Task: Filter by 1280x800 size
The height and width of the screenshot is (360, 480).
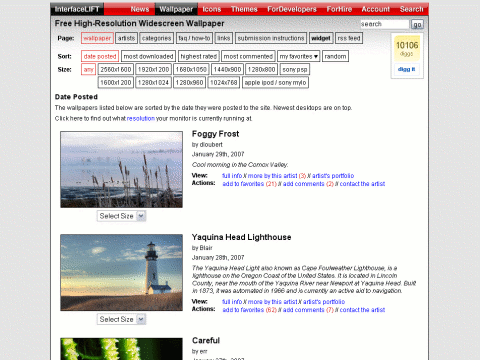Action: pos(262,69)
